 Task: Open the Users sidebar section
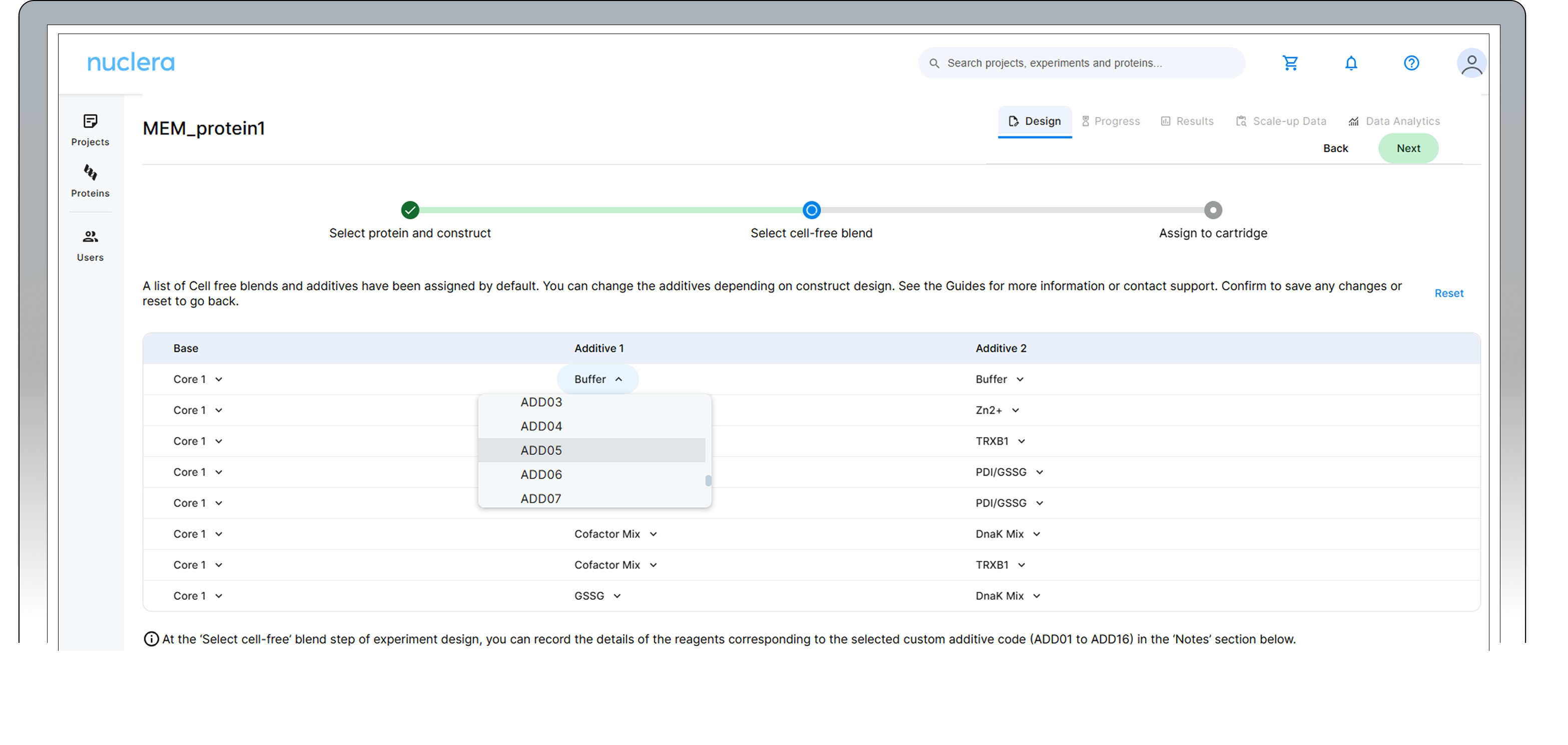(90, 245)
